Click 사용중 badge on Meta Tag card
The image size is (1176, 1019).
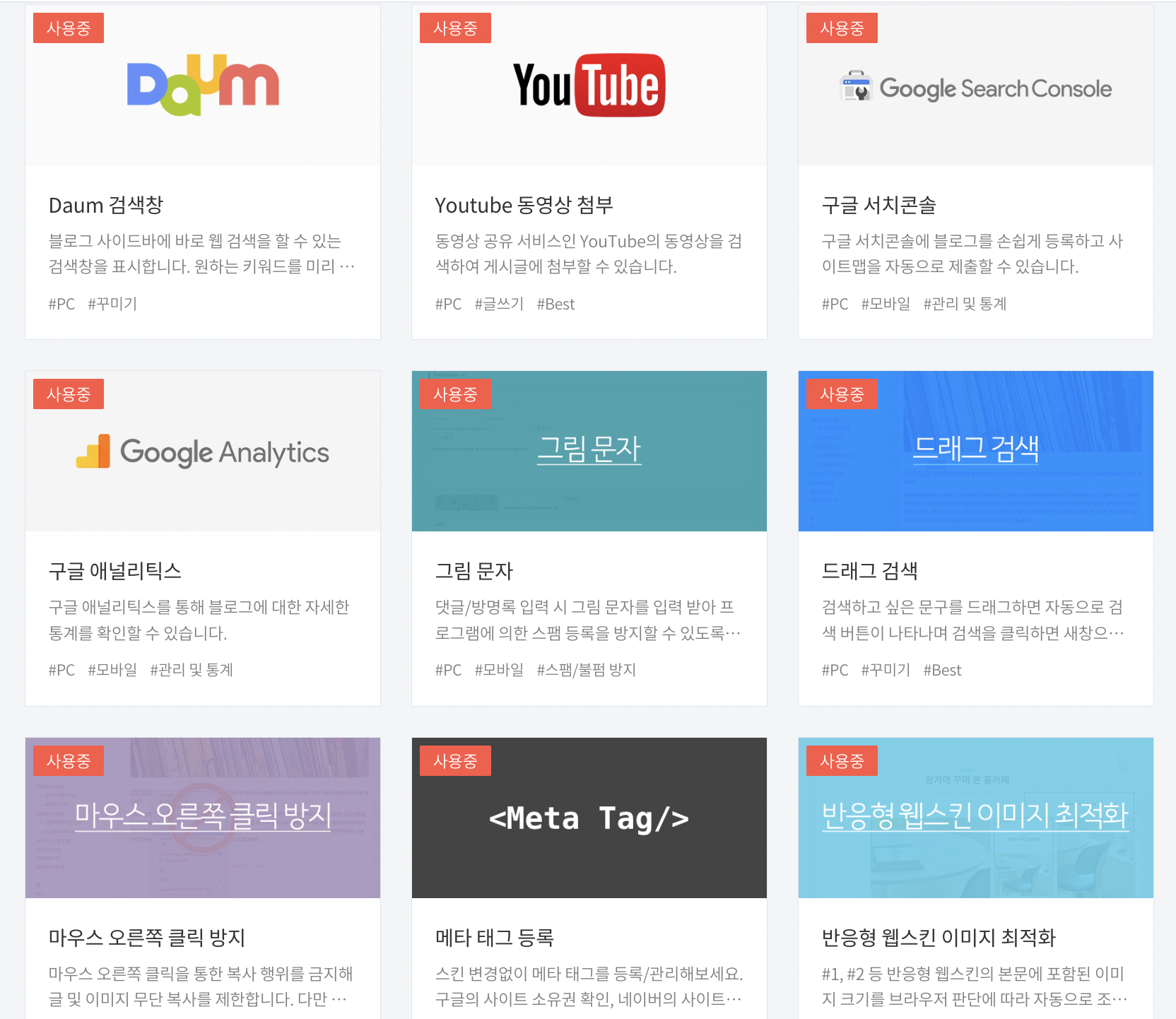tap(455, 761)
